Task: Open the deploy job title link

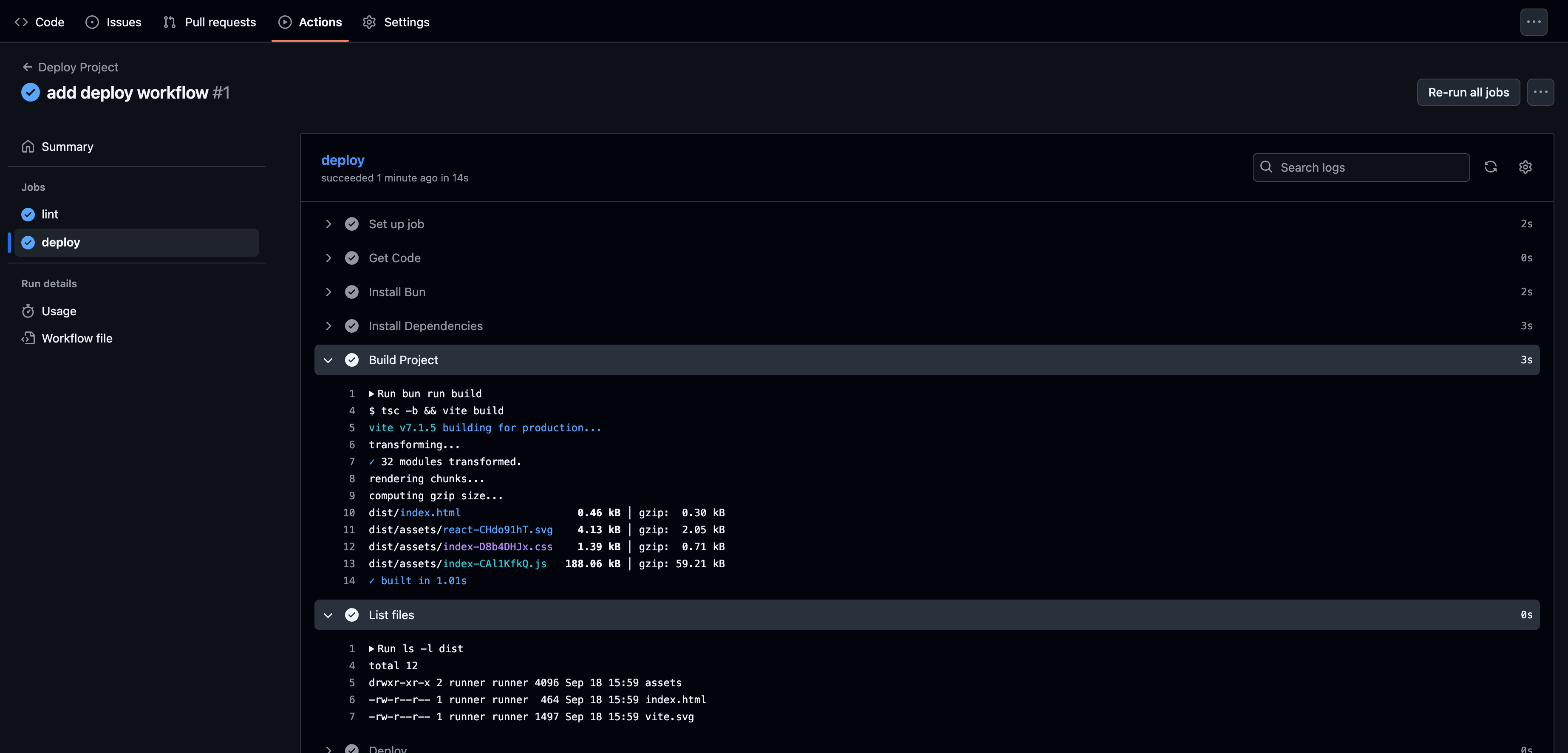Action: [342, 160]
